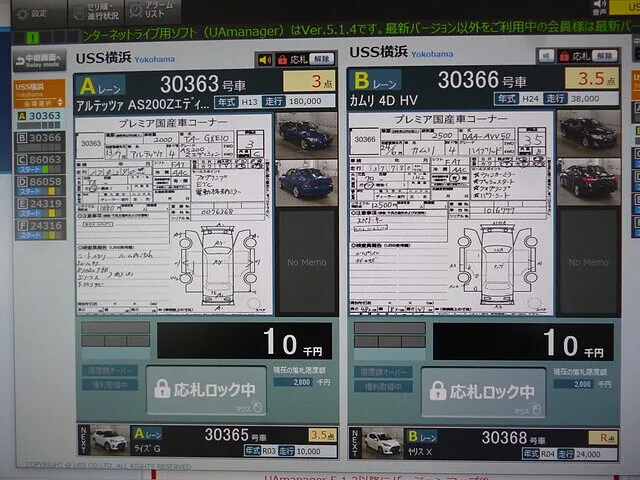Open the rear photo of black Camry
Image resolution: width=640 pixels, height=480 pixels.
(x=589, y=181)
